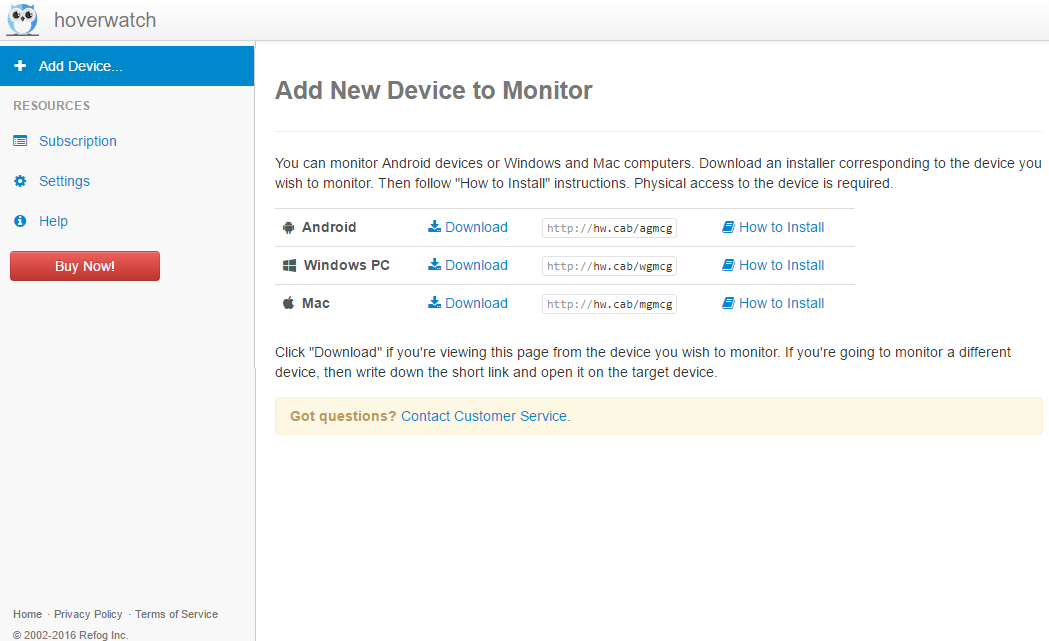Image resolution: width=1049 pixels, height=641 pixels.
Task: Open the Settings sidebar link
Action: coord(64,181)
